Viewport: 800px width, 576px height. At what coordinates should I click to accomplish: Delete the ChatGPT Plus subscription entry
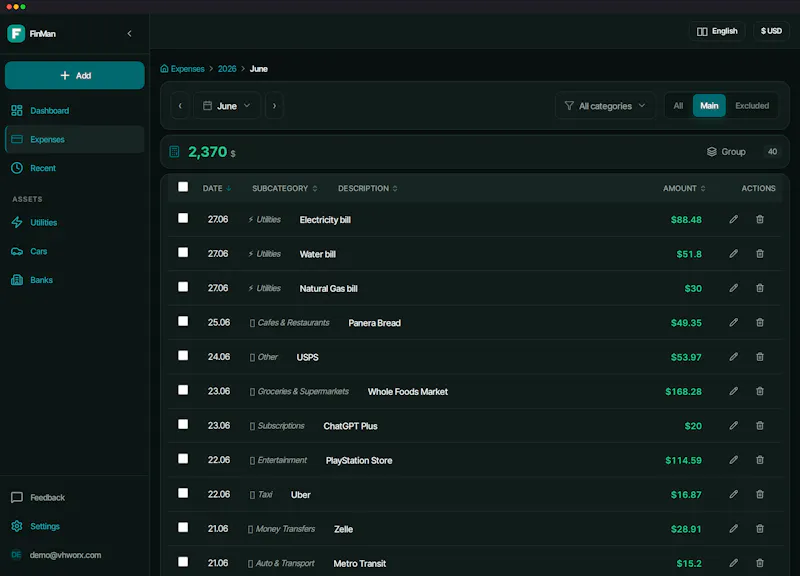(x=760, y=425)
